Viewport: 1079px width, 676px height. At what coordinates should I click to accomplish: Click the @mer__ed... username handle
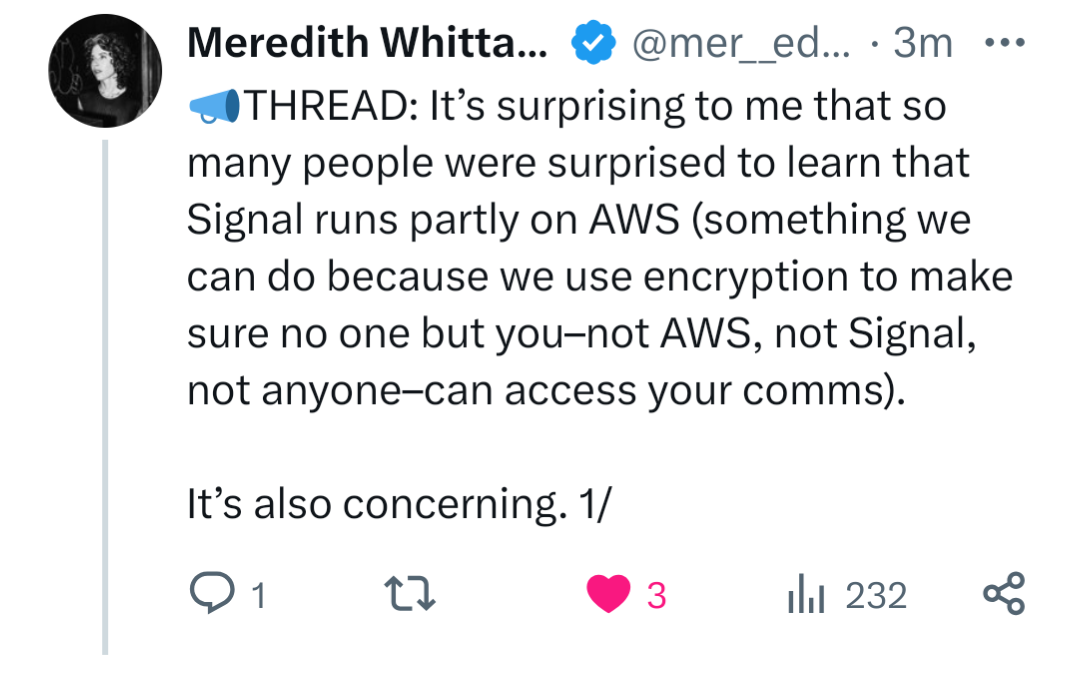tap(736, 44)
